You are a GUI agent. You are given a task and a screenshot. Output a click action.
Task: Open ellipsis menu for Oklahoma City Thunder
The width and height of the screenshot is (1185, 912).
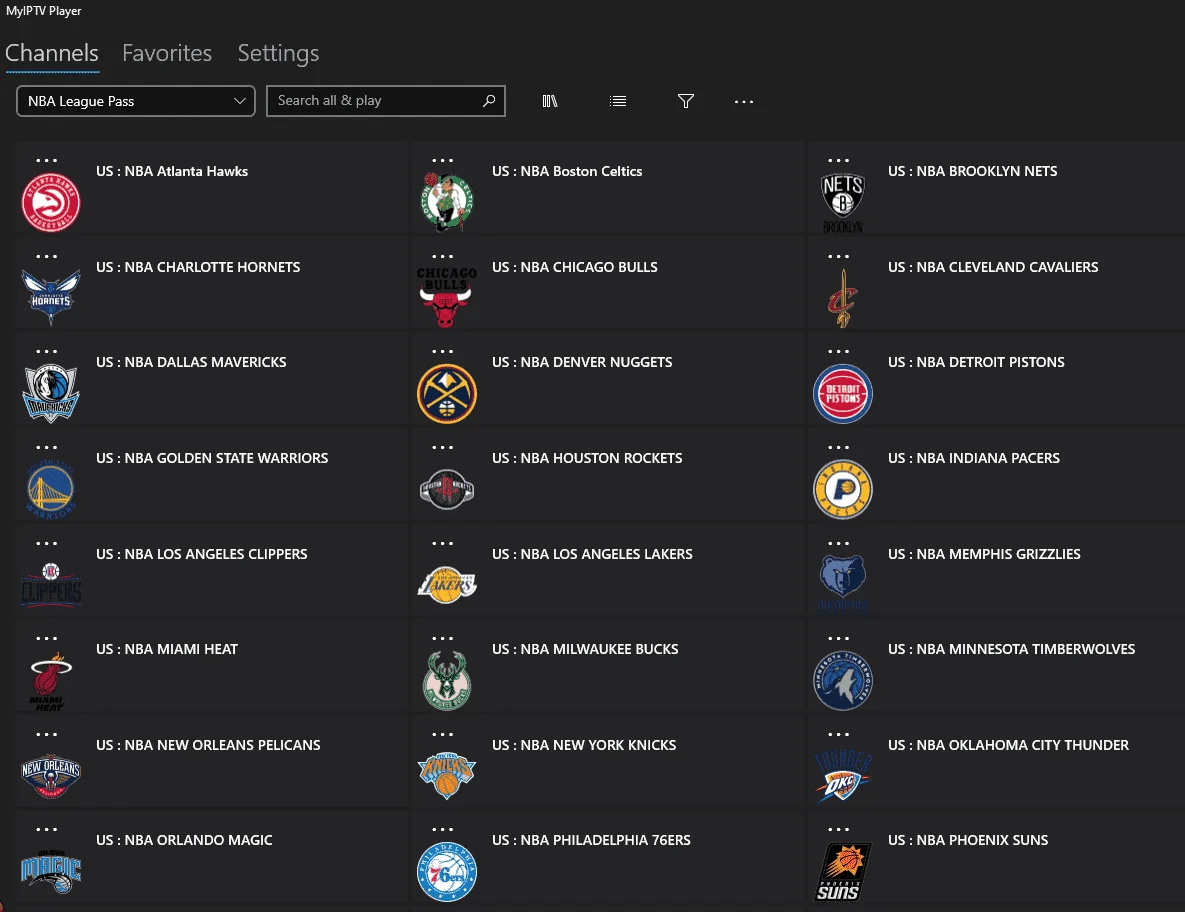pyautogui.click(x=838, y=734)
